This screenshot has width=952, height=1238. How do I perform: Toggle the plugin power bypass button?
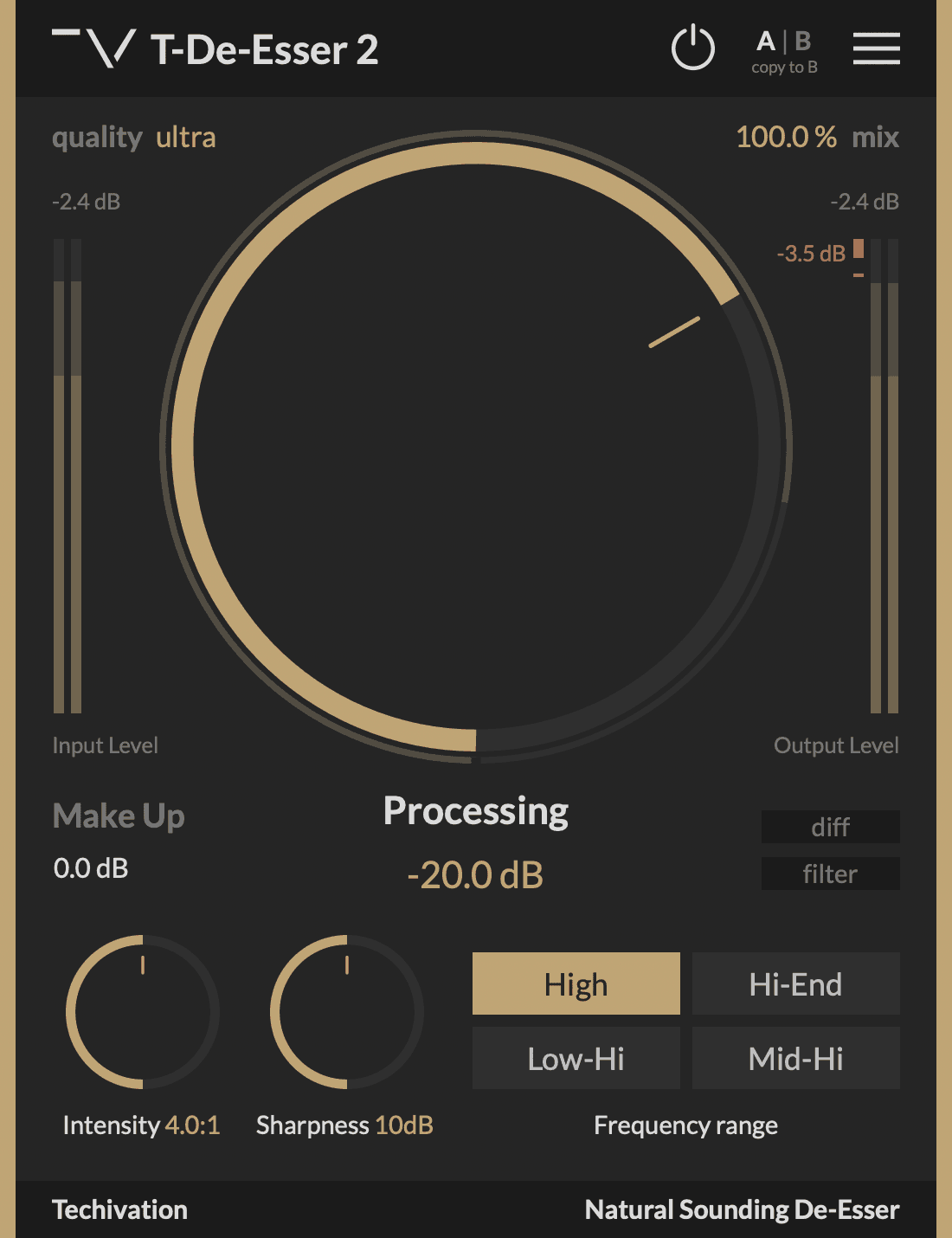point(692,48)
